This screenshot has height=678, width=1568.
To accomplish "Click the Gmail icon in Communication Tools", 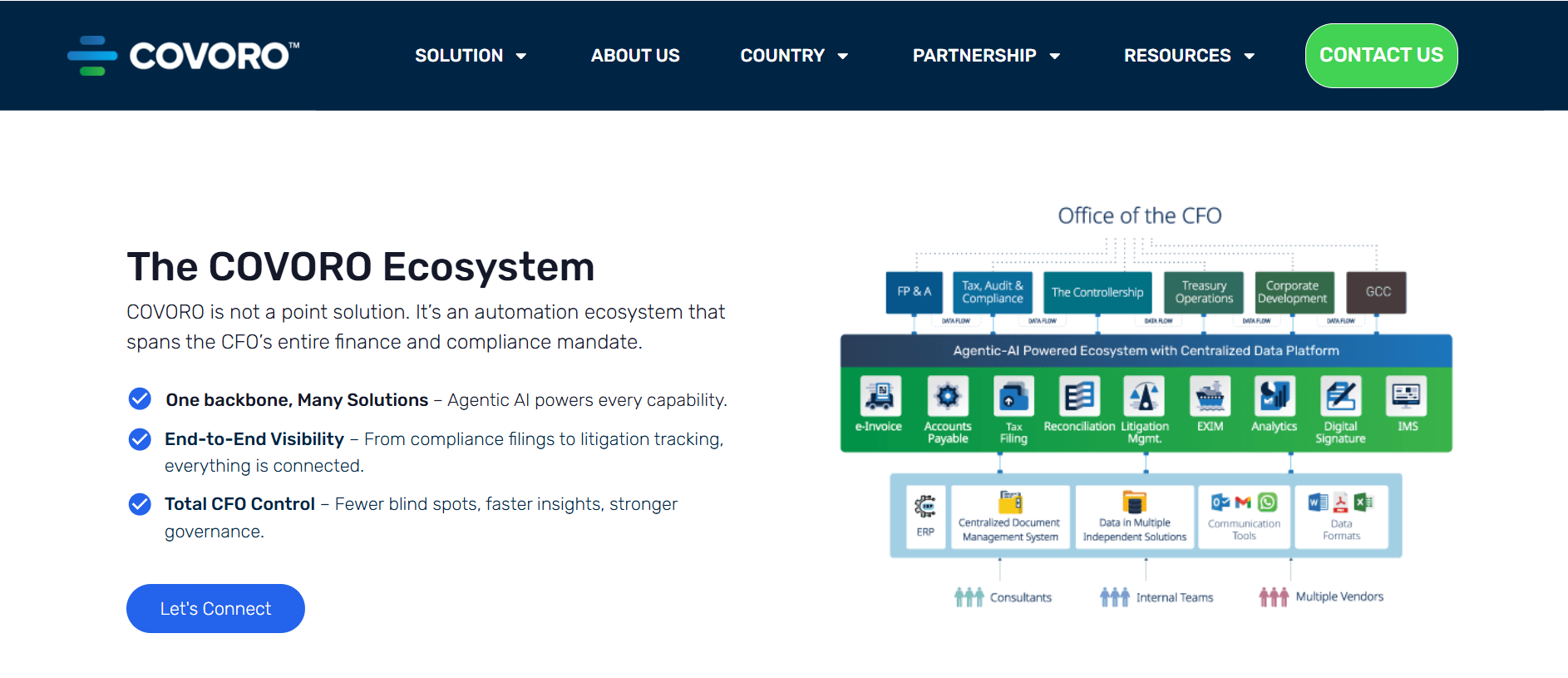I will pyautogui.click(x=1244, y=502).
